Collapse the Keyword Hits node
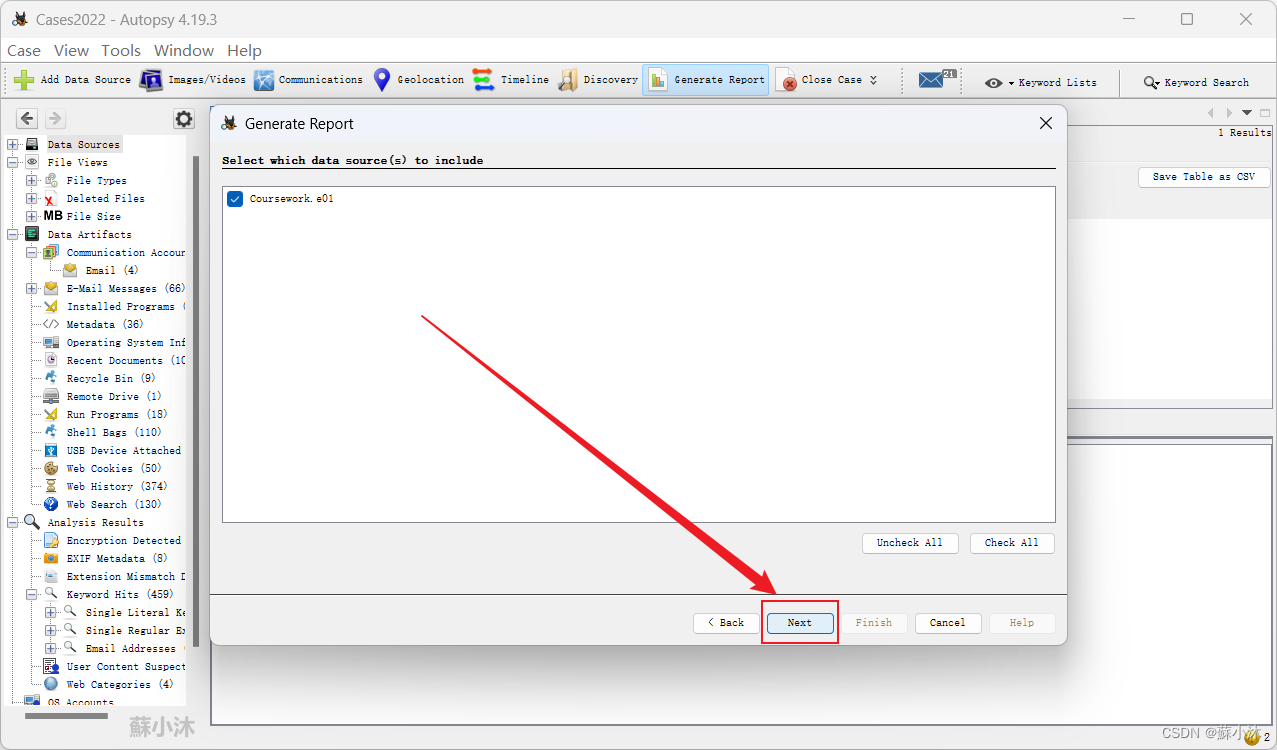 pos(32,595)
